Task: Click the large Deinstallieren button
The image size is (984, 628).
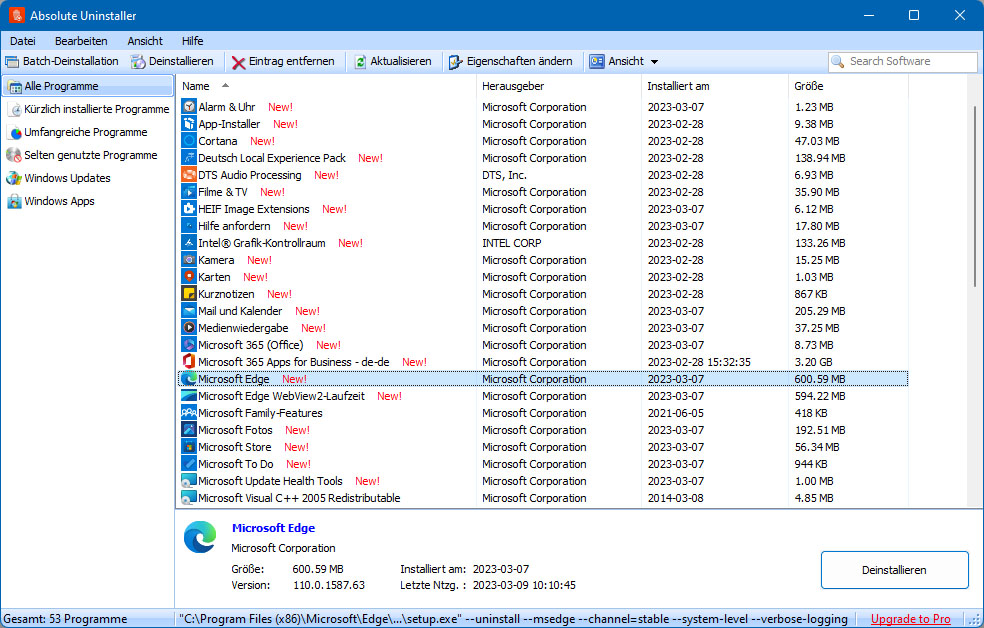Action: (894, 570)
